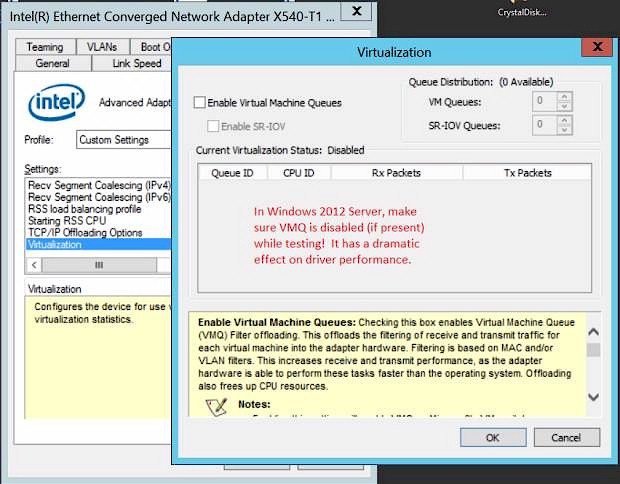Image resolution: width=620 pixels, height=484 pixels.
Task: Decrease SR-IOV Queues spinner value
Action: pos(564,130)
